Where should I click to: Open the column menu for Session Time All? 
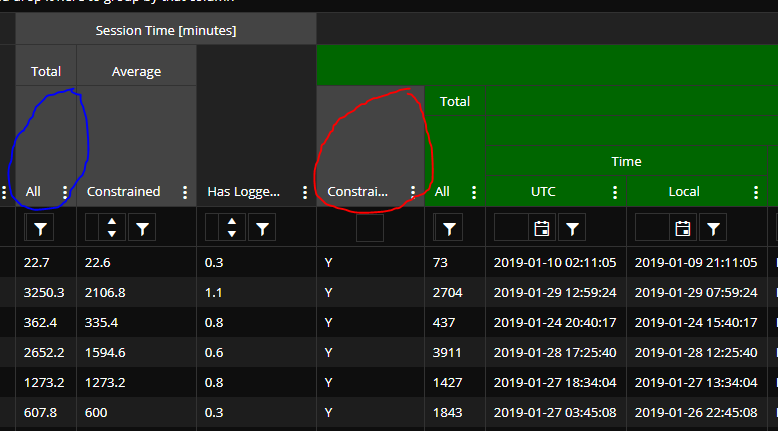(65, 192)
